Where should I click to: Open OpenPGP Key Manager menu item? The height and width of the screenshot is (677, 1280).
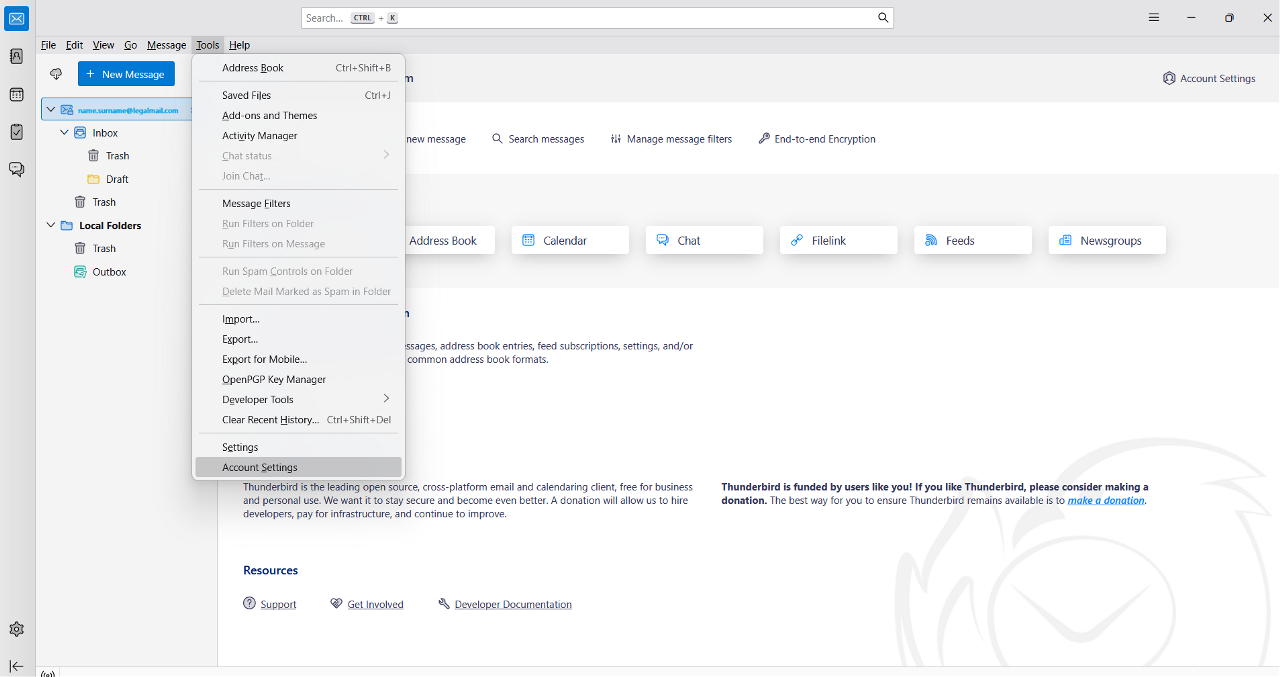coord(274,379)
